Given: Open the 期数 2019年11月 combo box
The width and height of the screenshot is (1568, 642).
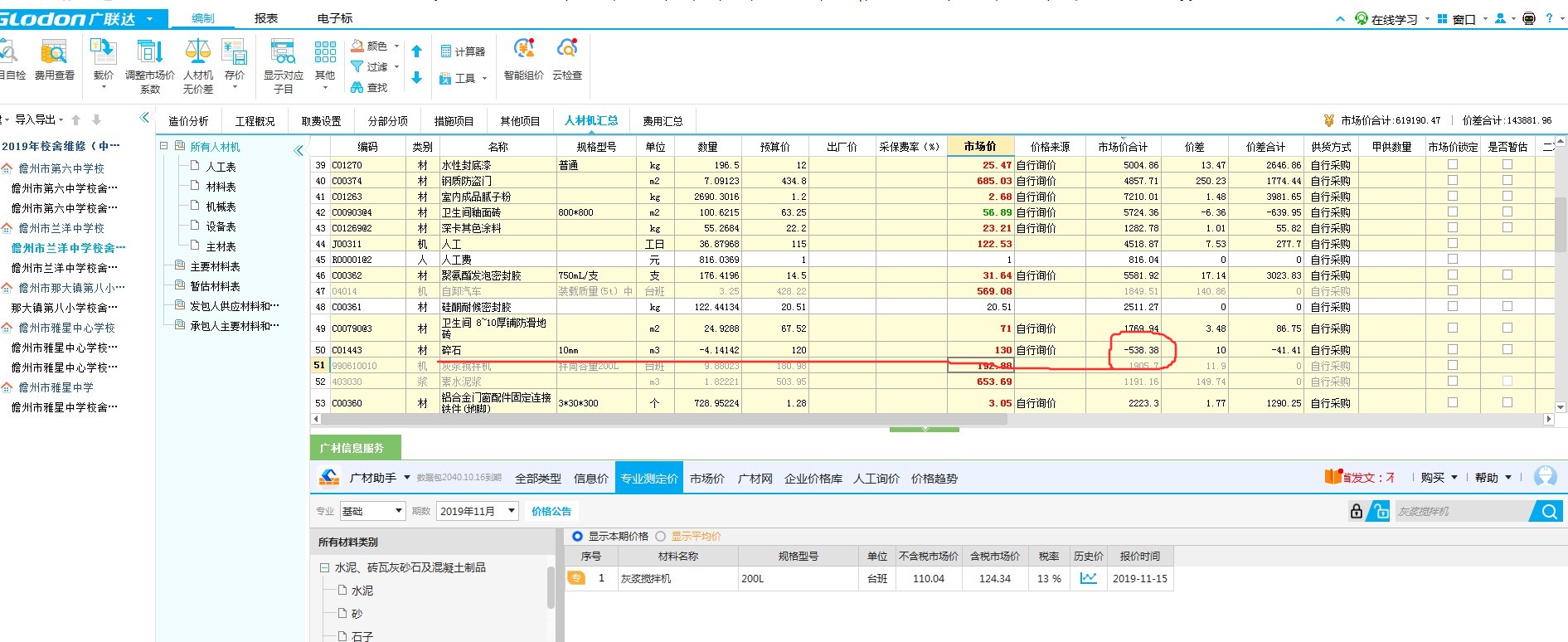Looking at the screenshot, I should (x=478, y=511).
